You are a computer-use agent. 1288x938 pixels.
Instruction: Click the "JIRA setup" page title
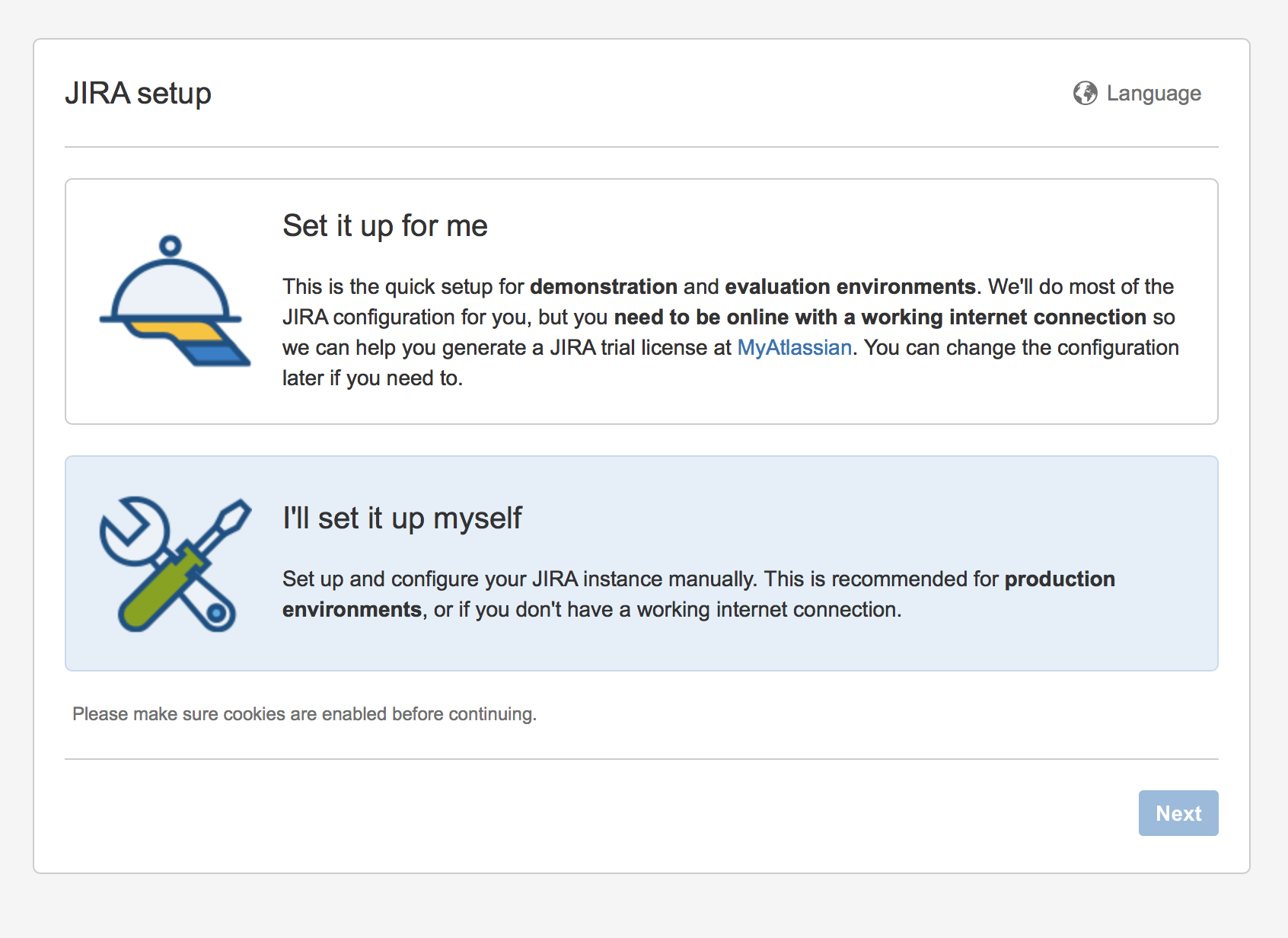tap(138, 94)
